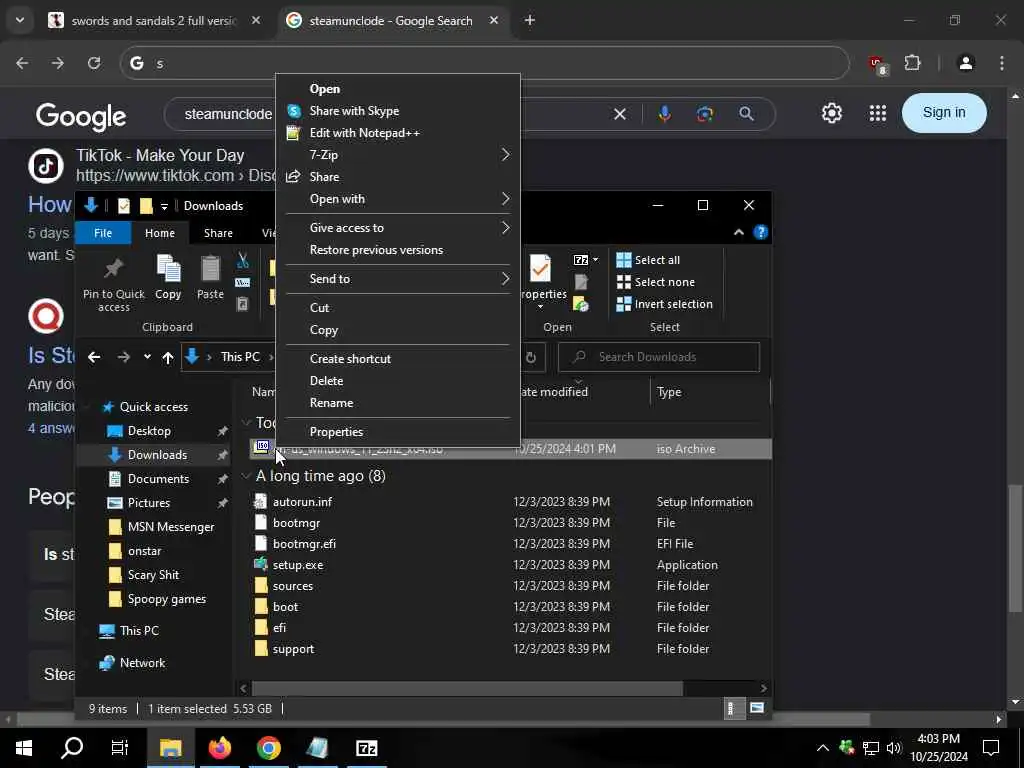The image size is (1024, 768).
Task: Select Edit with Notepad++
Action: coord(364,133)
